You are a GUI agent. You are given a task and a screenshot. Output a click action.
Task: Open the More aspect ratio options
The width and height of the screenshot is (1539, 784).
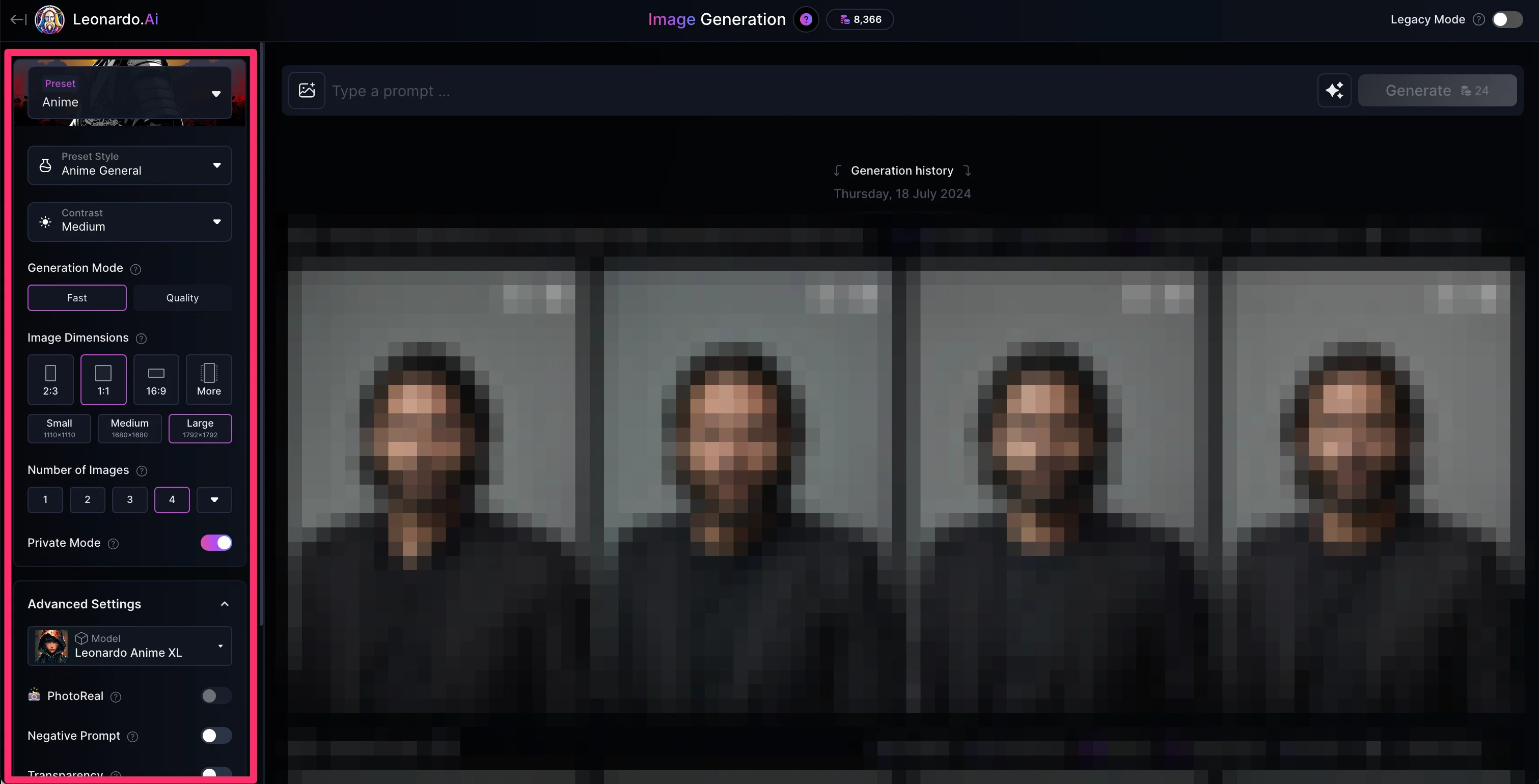pyautogui.click(x=208, y=380)
